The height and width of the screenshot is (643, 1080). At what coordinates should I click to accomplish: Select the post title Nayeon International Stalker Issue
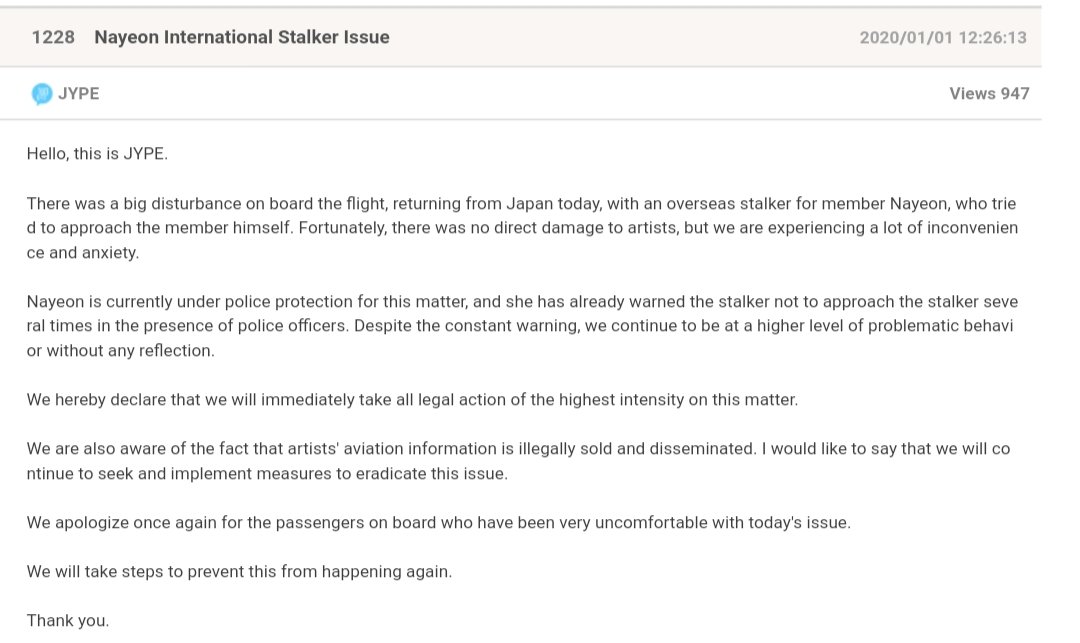click(x=242, y=37)
